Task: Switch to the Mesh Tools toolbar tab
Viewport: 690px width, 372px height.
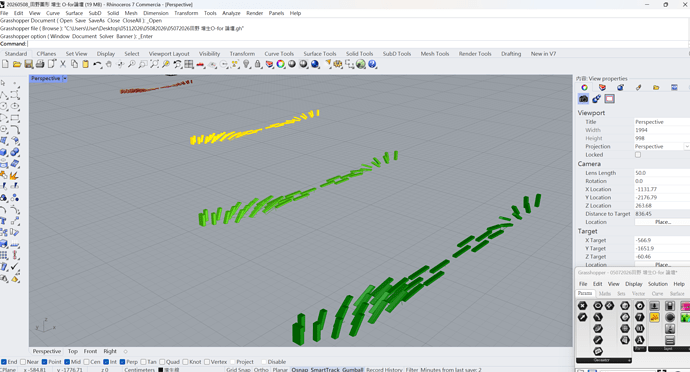Action: click(x=435, y=54)
